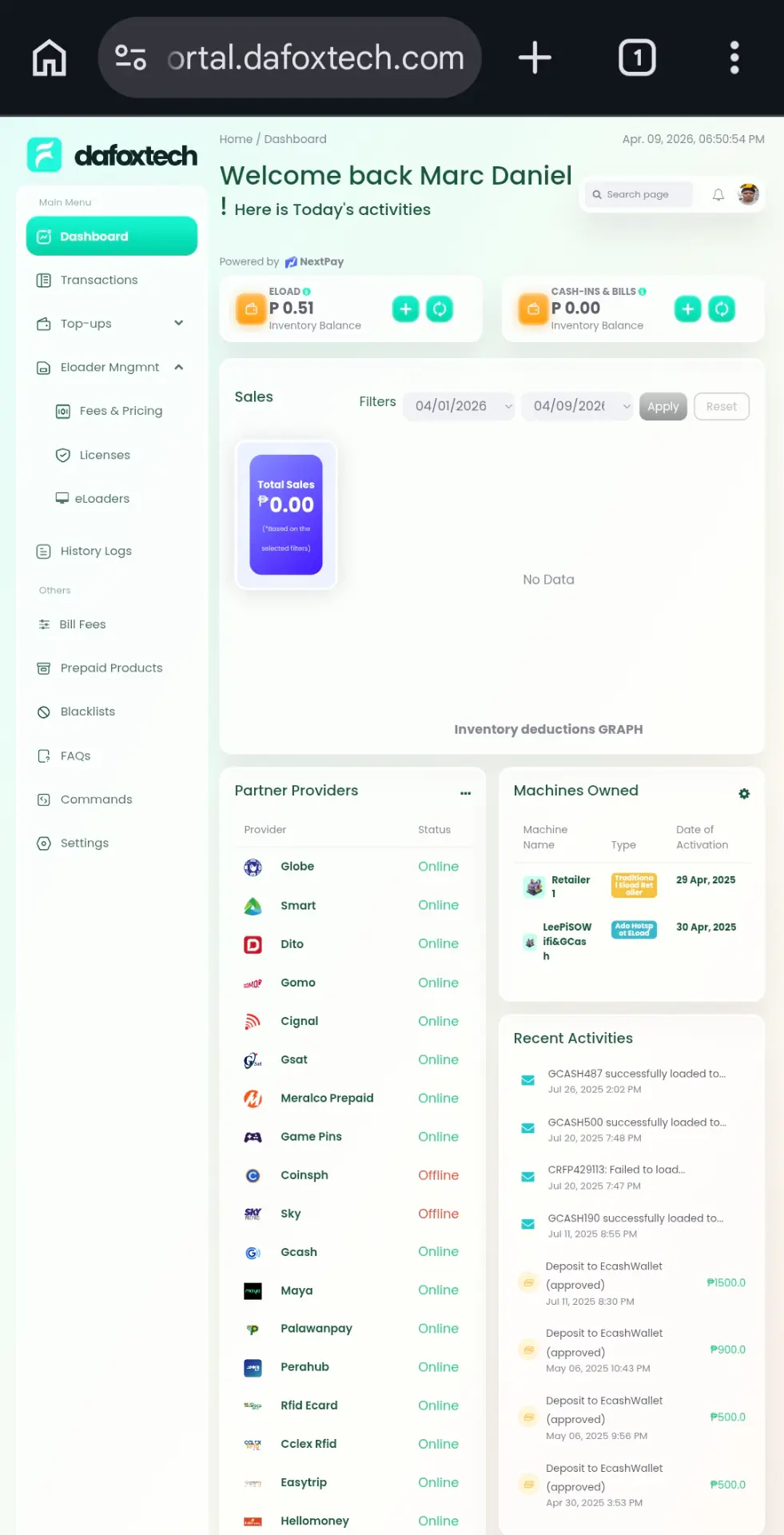The image size is (784, 1535).
Task: Click the Dito provider logo
Action: (253, 944)
